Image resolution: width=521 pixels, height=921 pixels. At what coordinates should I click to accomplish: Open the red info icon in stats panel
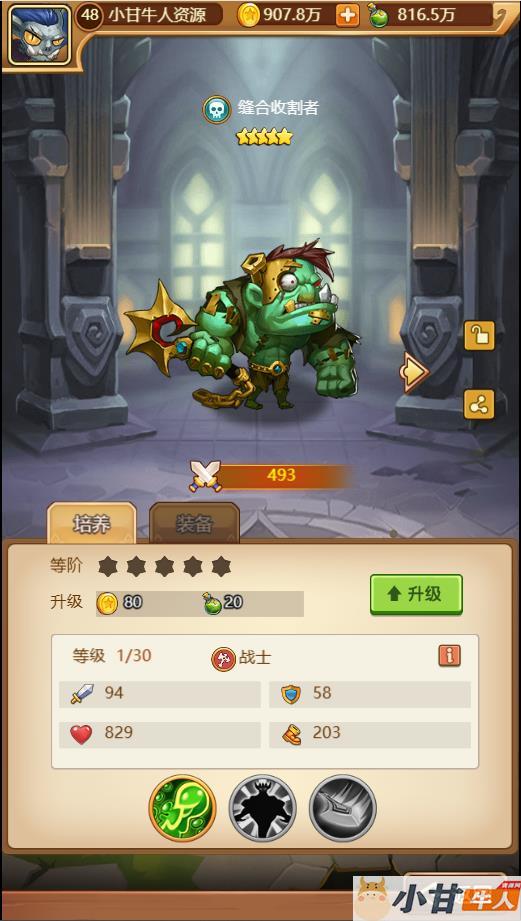[449, 656]
